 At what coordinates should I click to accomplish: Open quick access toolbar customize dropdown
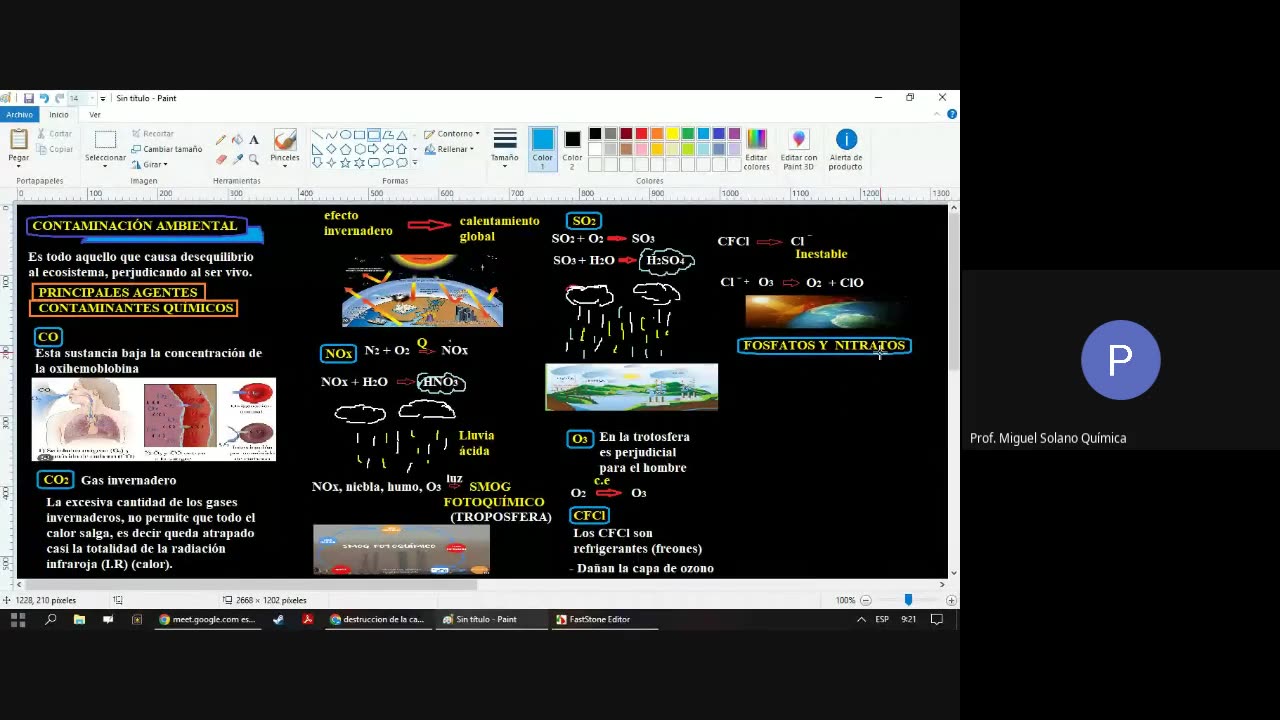[x=102, y=99]
